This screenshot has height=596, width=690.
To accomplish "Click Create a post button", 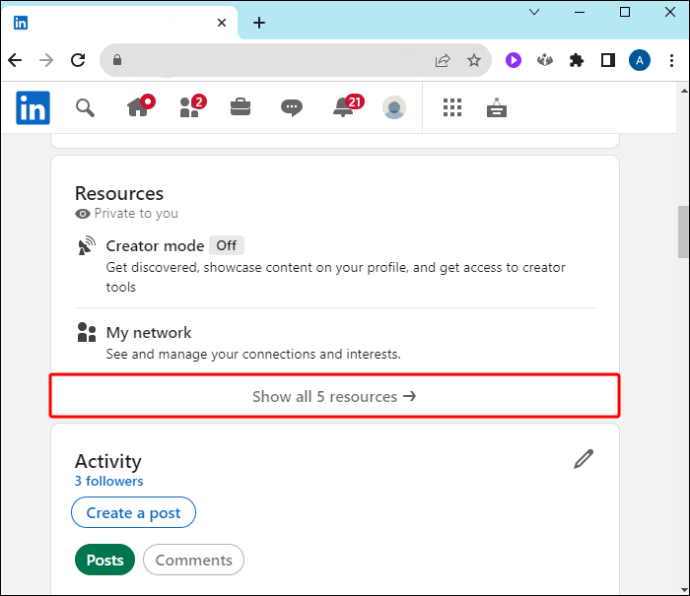I will tap(133, 512).
